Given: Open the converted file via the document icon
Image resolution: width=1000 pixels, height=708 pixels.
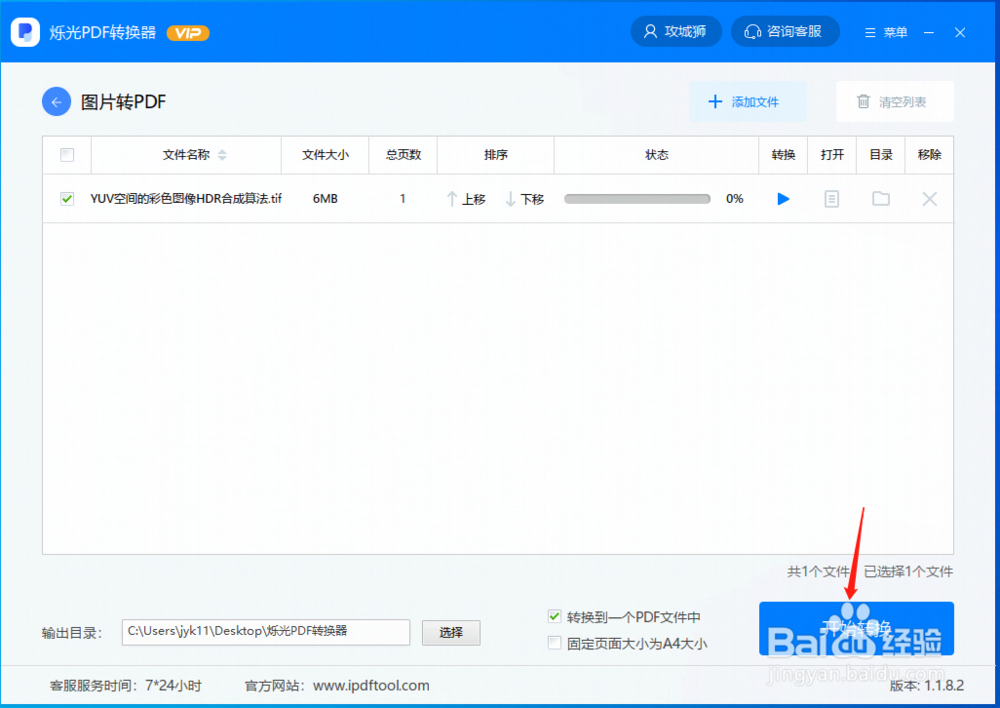Looking at the screenshot, I should (832, 198).
